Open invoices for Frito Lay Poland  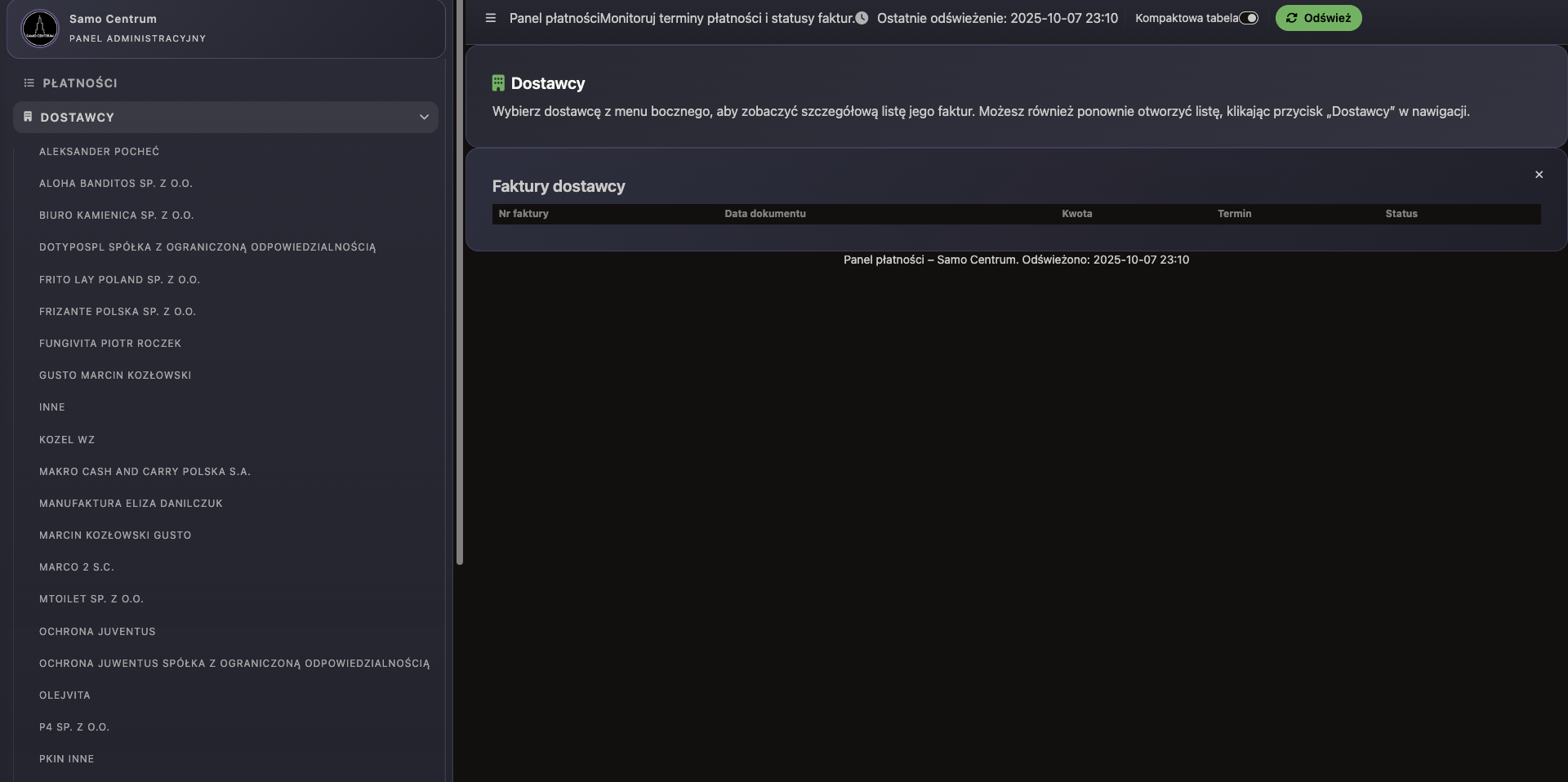(x=119, y=280)
